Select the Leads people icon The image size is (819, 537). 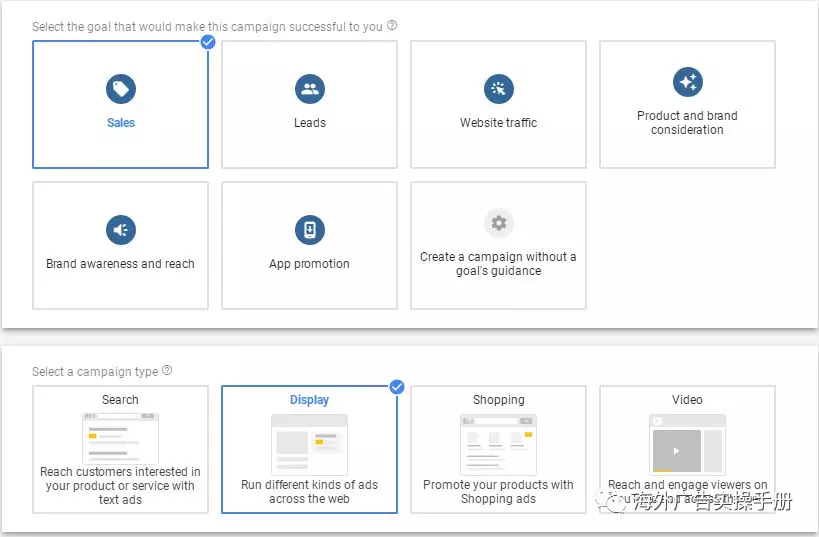click(x=309, y=89)
